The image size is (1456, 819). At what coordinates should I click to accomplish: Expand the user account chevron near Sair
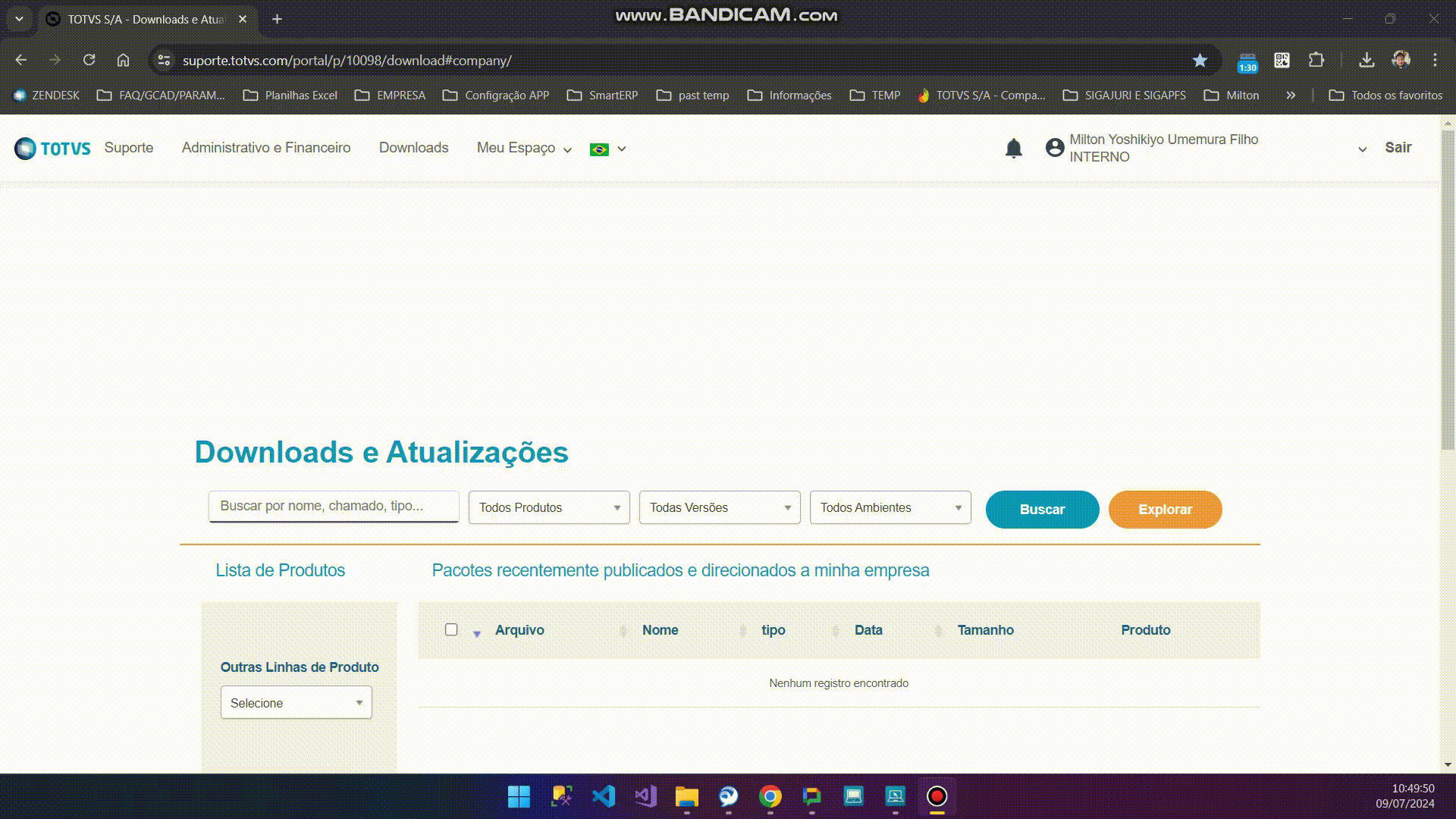pos(1362,149)
